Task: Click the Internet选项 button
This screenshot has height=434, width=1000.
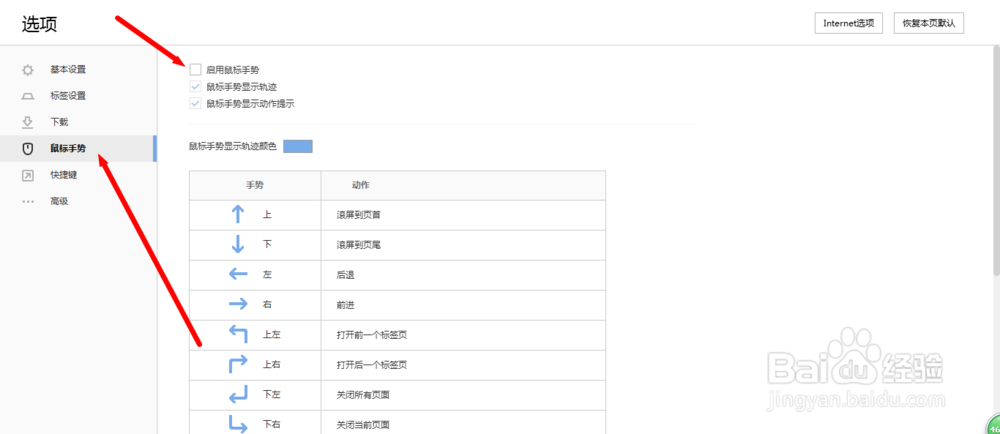Action: (x=848, y=23)
